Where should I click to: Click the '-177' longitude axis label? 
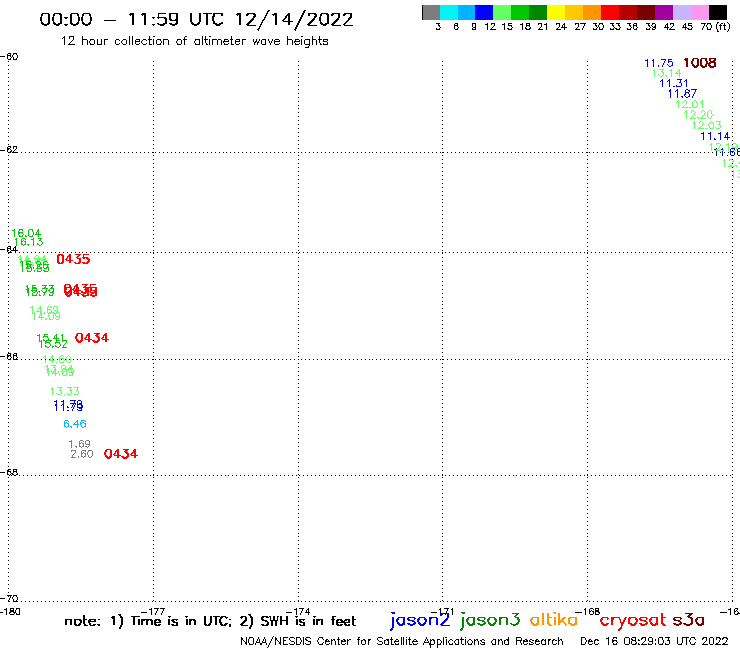tap(153, 612)
